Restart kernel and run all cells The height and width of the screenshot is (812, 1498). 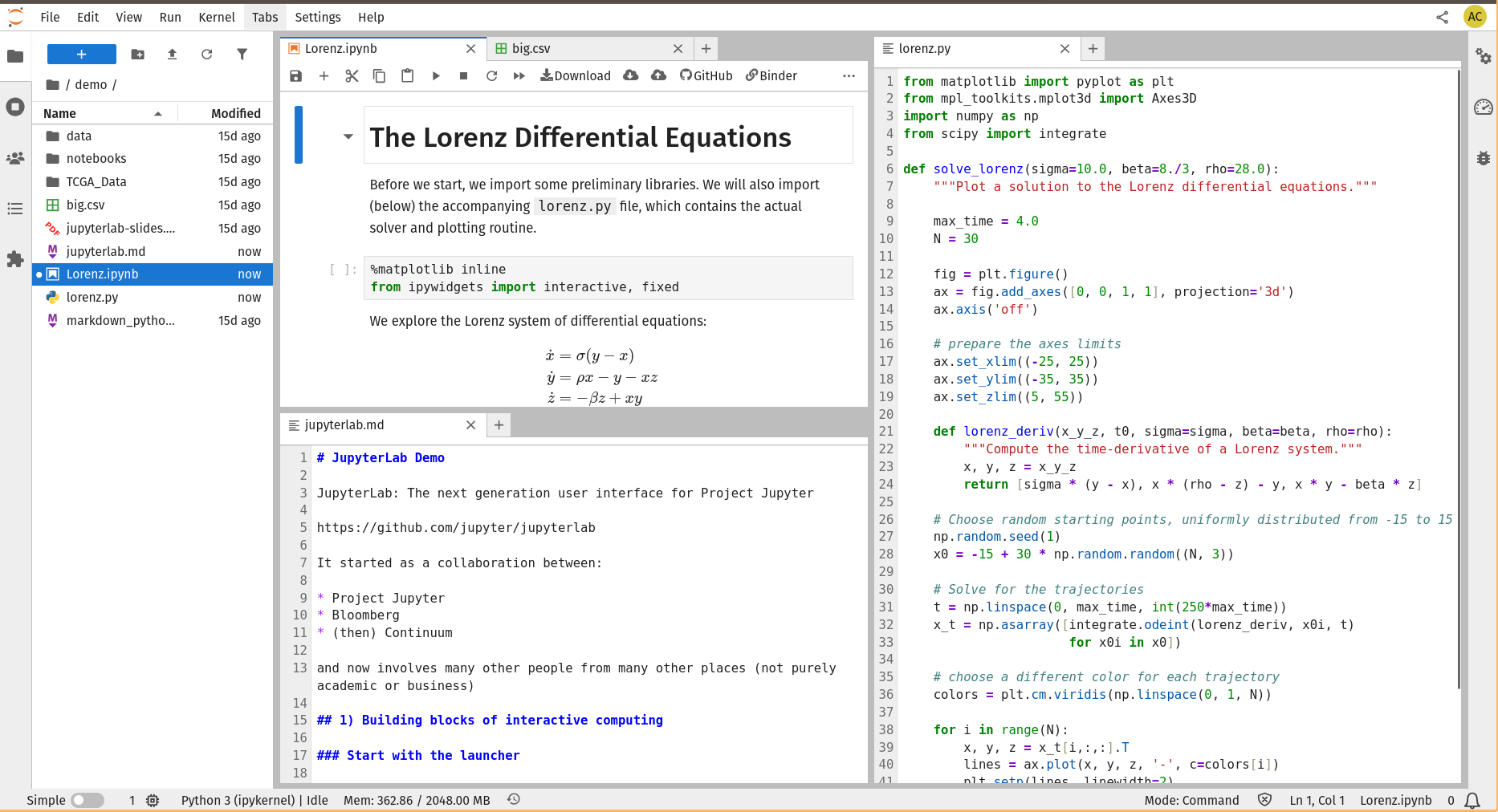coord(519,75)
